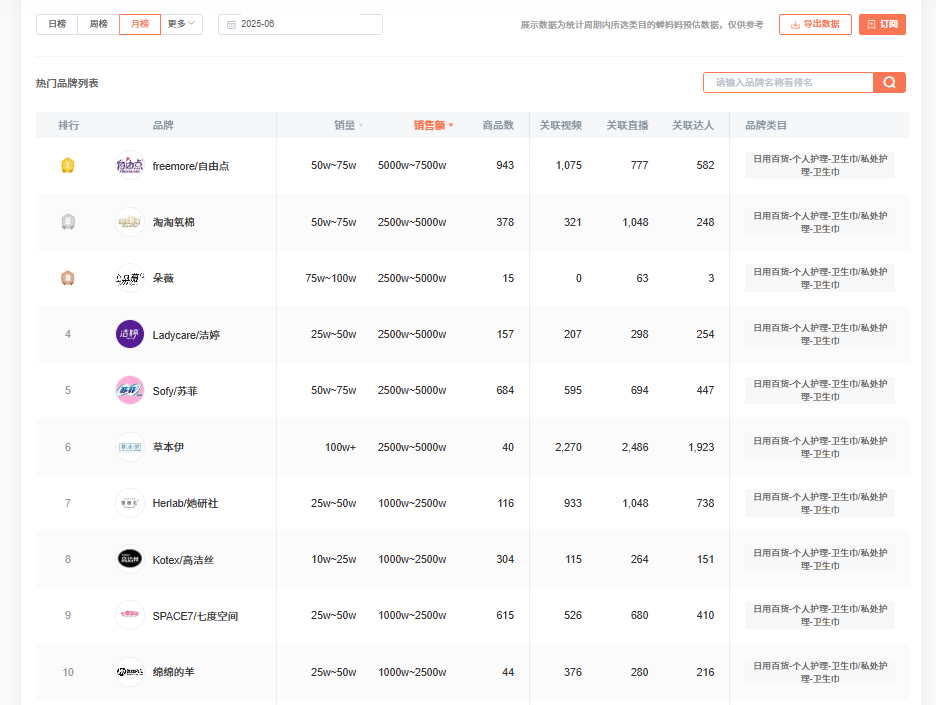This screenshot has height=705, width=936.
Task: Switch to the 日榜 daily ranking tab
Action: pyautogui.click(x=56, y=24)
